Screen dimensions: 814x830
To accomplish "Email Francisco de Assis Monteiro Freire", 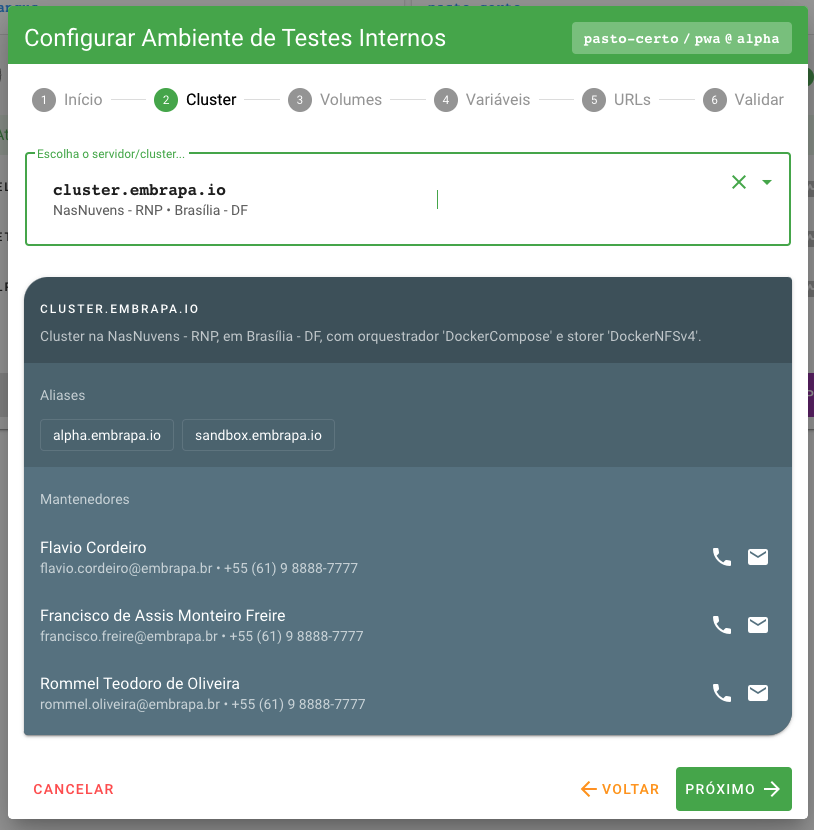I will point(758,625).
